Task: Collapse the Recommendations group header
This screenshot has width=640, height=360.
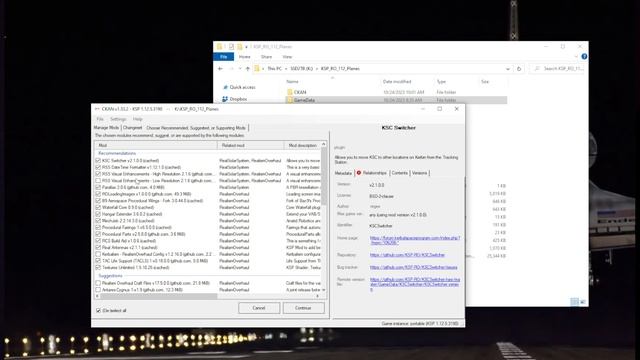Action: tap(117, 153)
